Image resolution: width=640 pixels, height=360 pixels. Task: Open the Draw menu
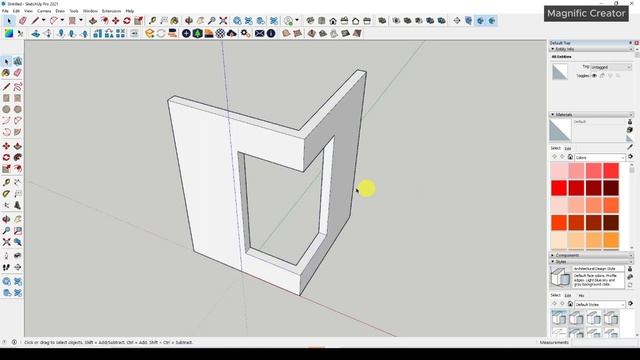[x=60, y=11]
